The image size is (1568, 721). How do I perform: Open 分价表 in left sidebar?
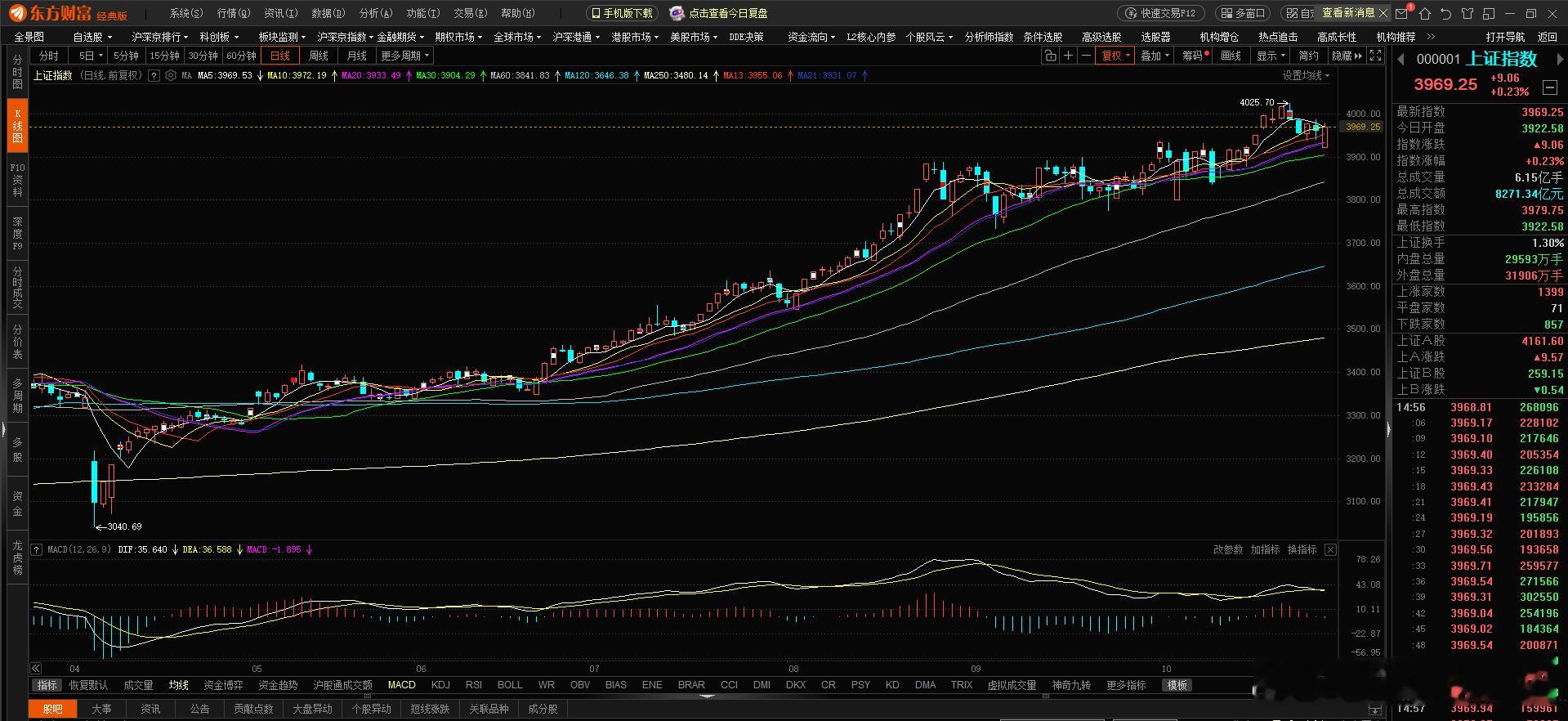pos(17,341)
